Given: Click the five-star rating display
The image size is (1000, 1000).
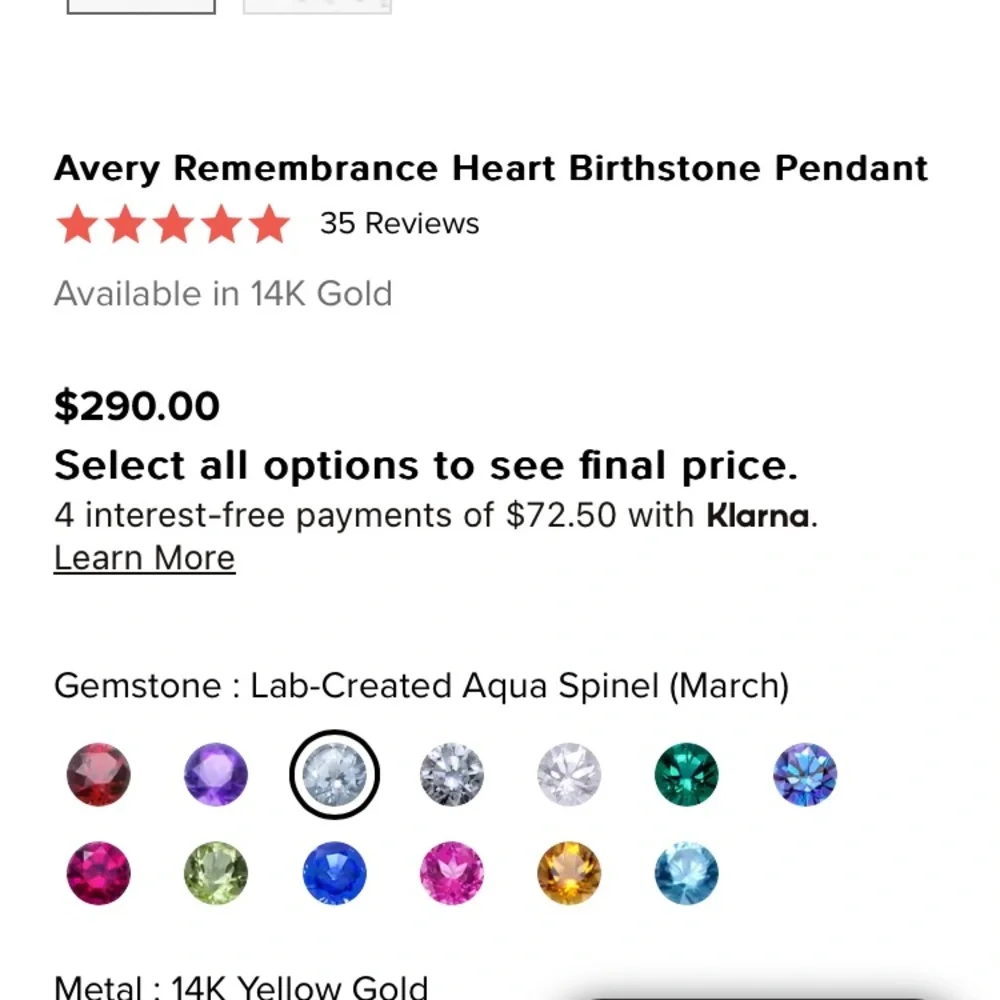Looking at the screenshot, I should [x=172, y=224].
